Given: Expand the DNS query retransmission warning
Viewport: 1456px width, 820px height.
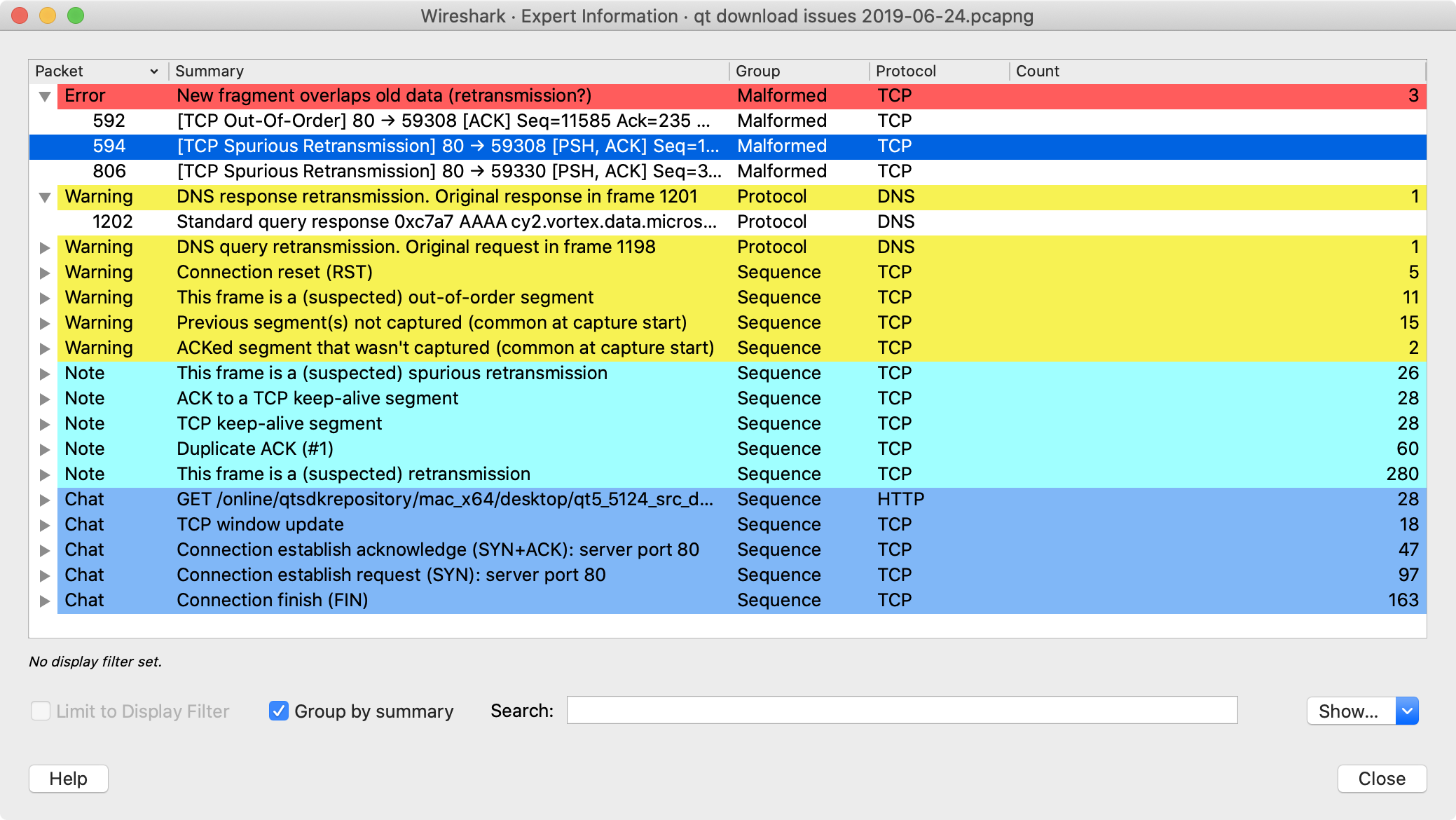Looking at the screenshot, I should pos(44,247).
